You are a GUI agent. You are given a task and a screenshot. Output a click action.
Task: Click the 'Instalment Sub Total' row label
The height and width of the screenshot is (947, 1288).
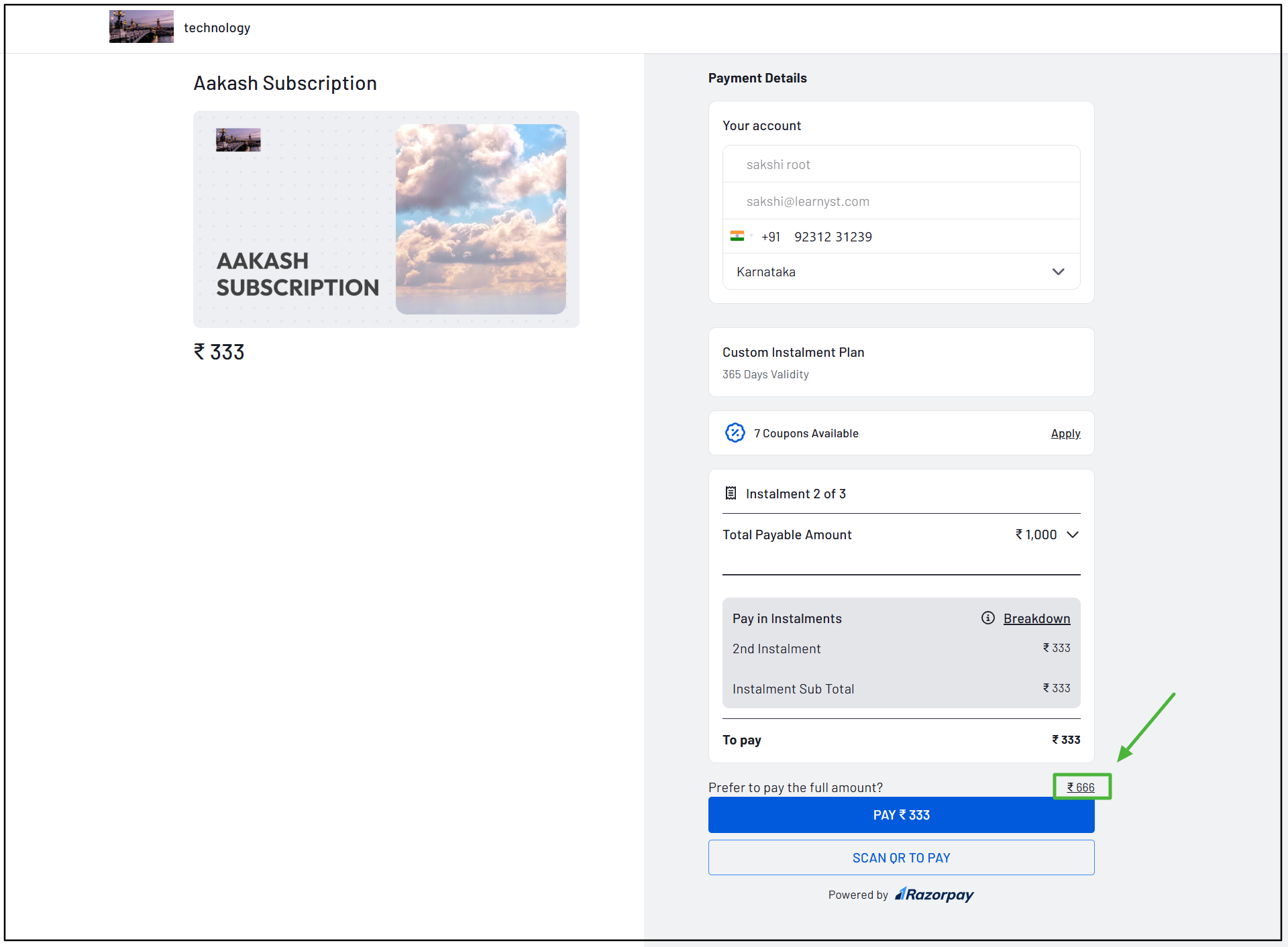(x=793, y=689)
